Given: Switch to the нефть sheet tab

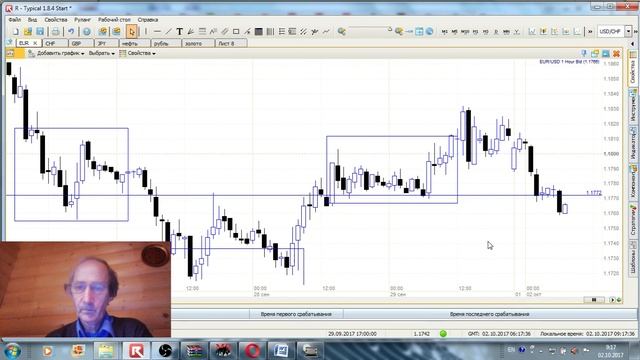Looking at the screenshot, I should 134,43.
